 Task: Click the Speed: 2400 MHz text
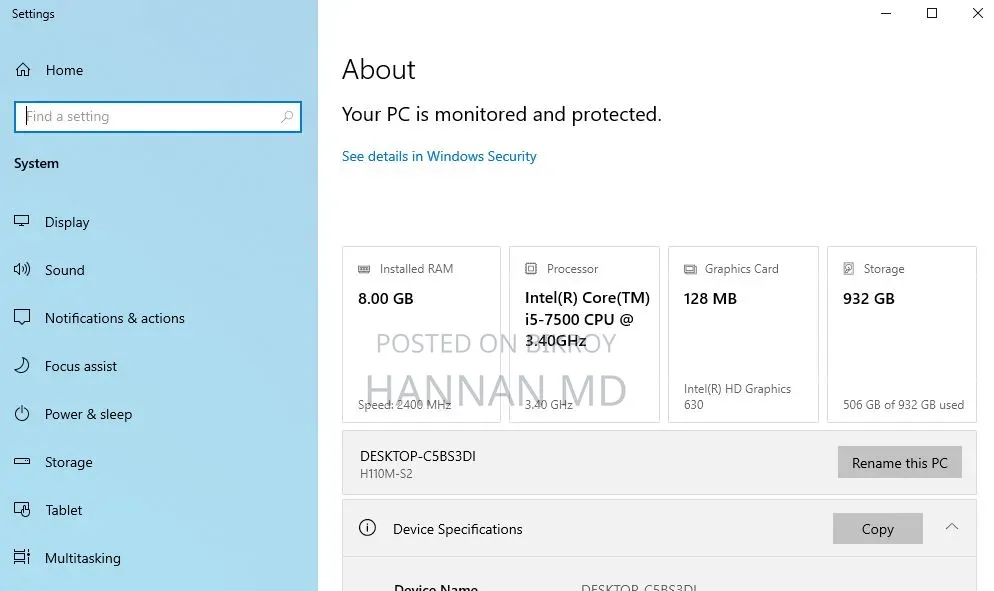coord(404,405)
